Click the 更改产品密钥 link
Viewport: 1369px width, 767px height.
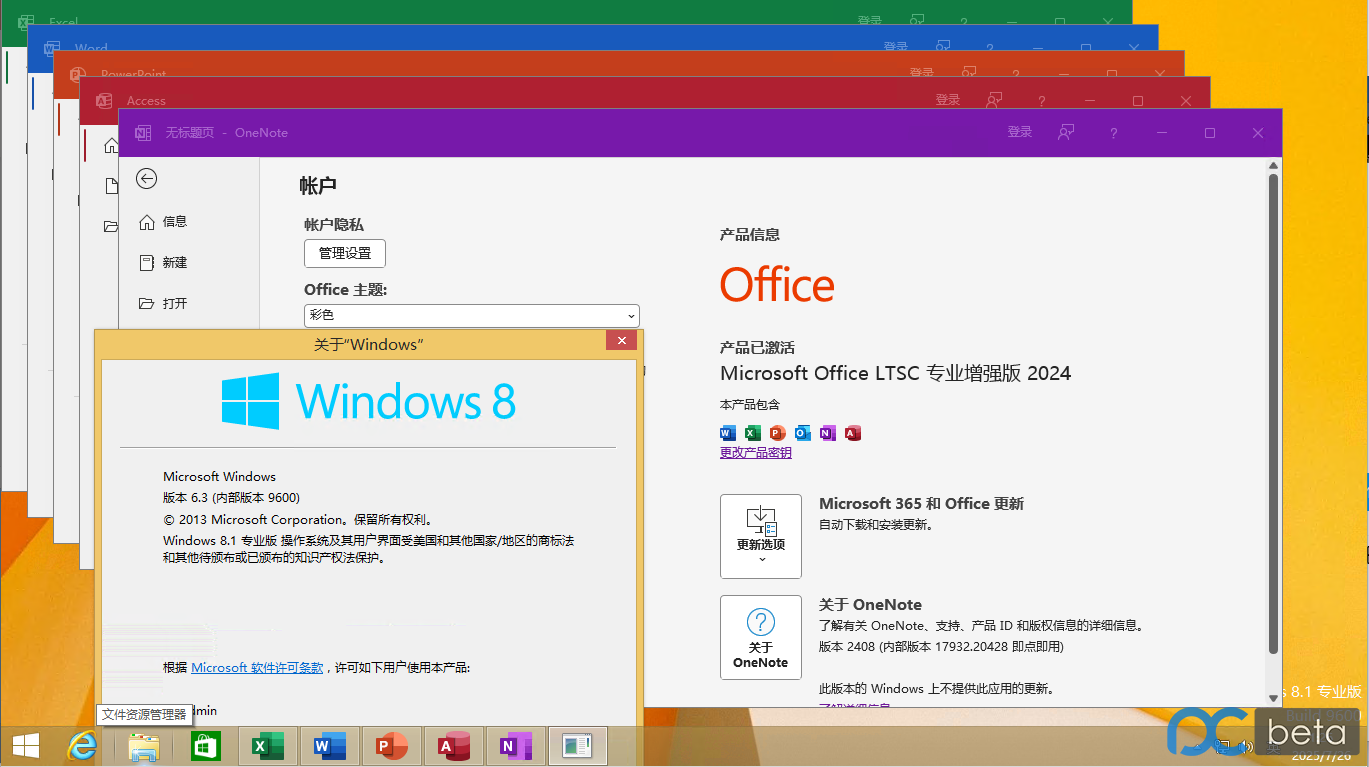(x=755, y=453)
